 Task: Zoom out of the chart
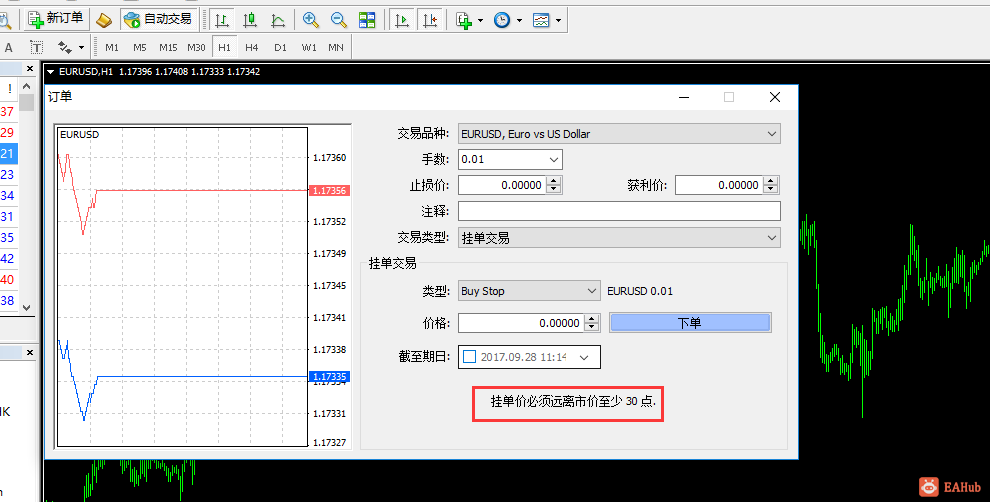[x=339, y=20]
